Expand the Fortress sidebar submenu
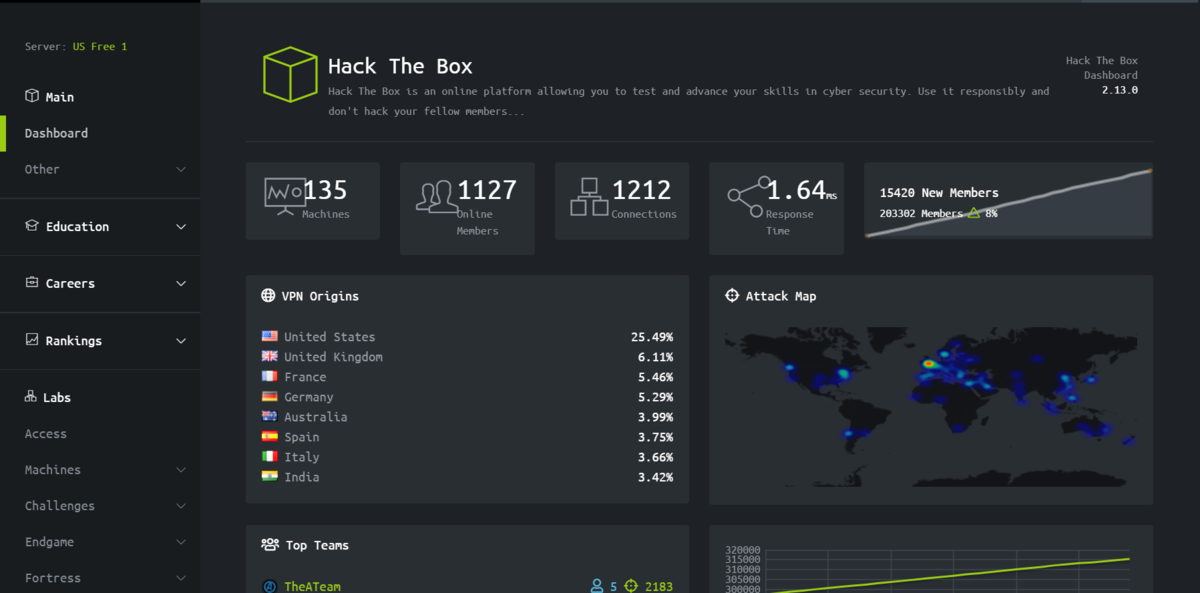Screen dimensions: 1200x593 coord(181,578)
